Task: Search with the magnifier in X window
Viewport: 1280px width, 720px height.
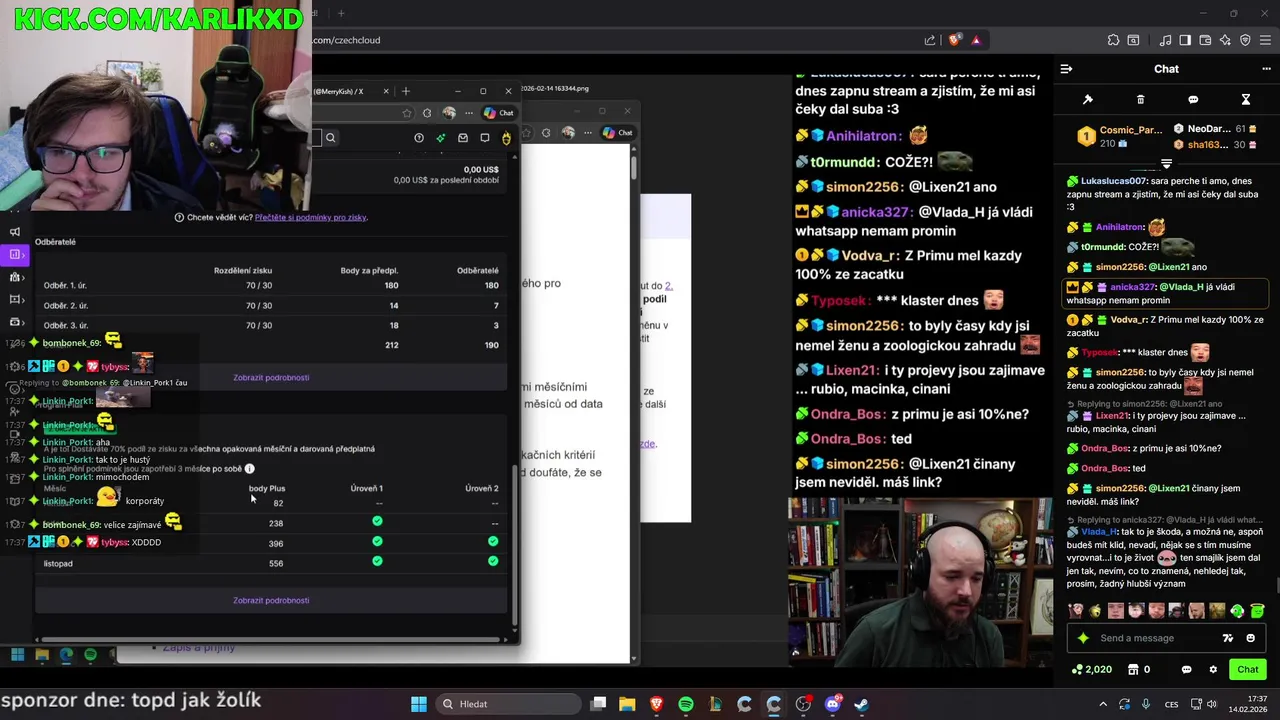Action: (330, 138)
